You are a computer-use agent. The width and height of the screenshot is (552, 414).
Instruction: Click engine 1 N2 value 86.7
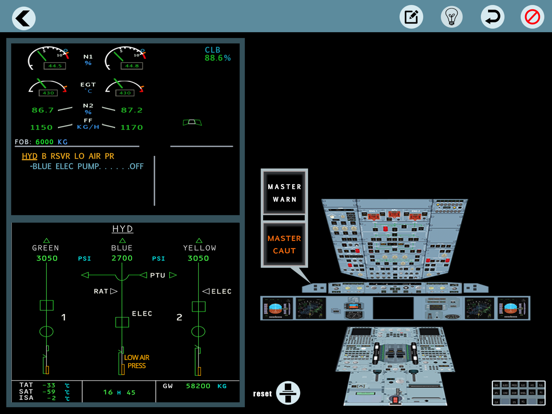(43, 110)
